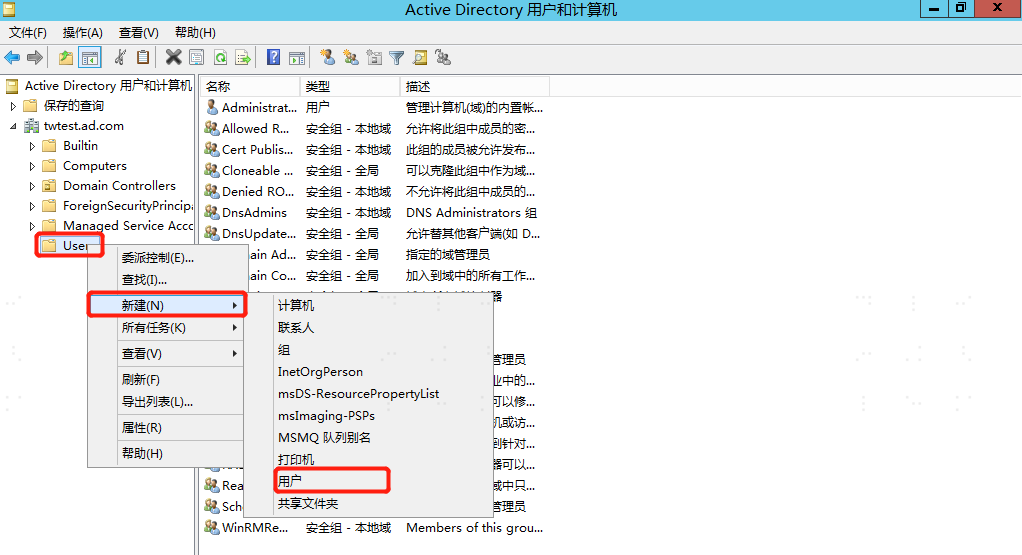Click the group icon beside WinRMRe...

(x=212, y=527)
